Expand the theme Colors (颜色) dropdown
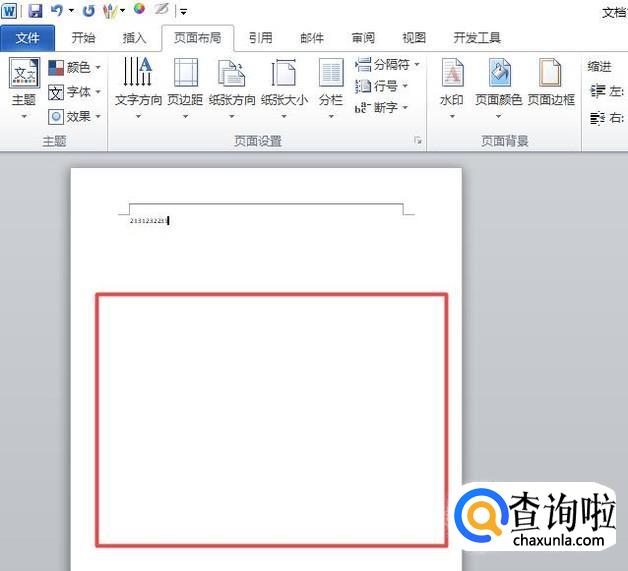Viewport: 628px width, 571px height. tap(75, 67)
